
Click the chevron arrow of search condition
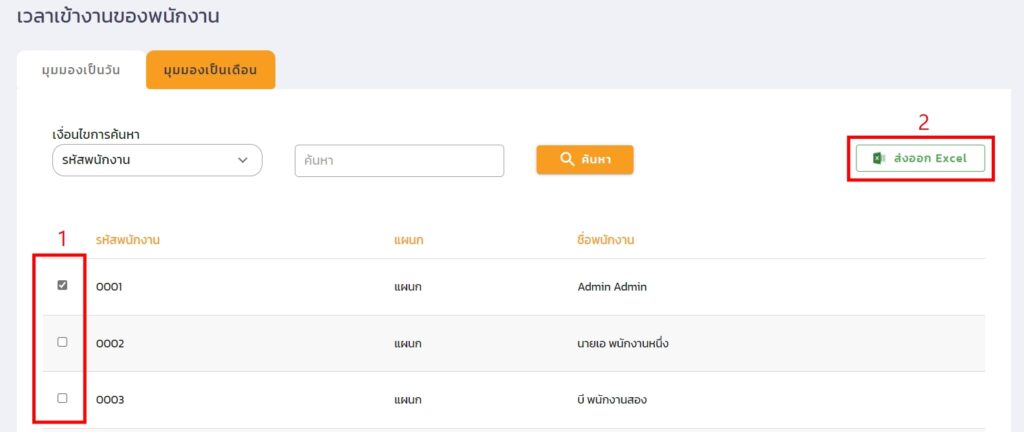(242, 160)
